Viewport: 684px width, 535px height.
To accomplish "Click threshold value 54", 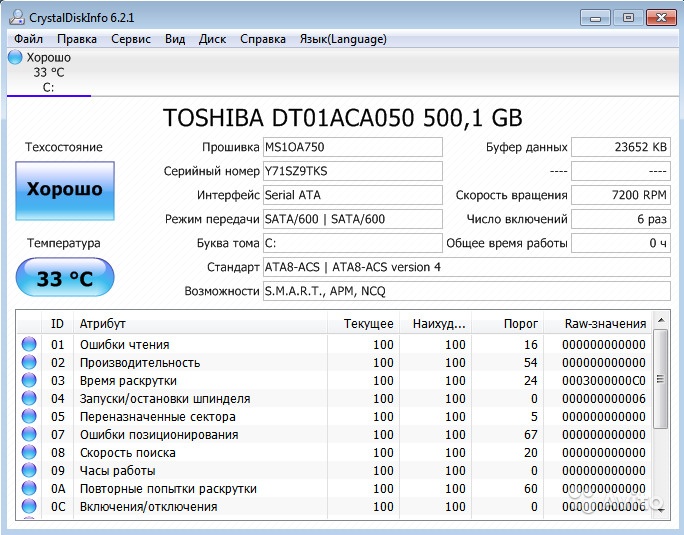I will point(530,363).
